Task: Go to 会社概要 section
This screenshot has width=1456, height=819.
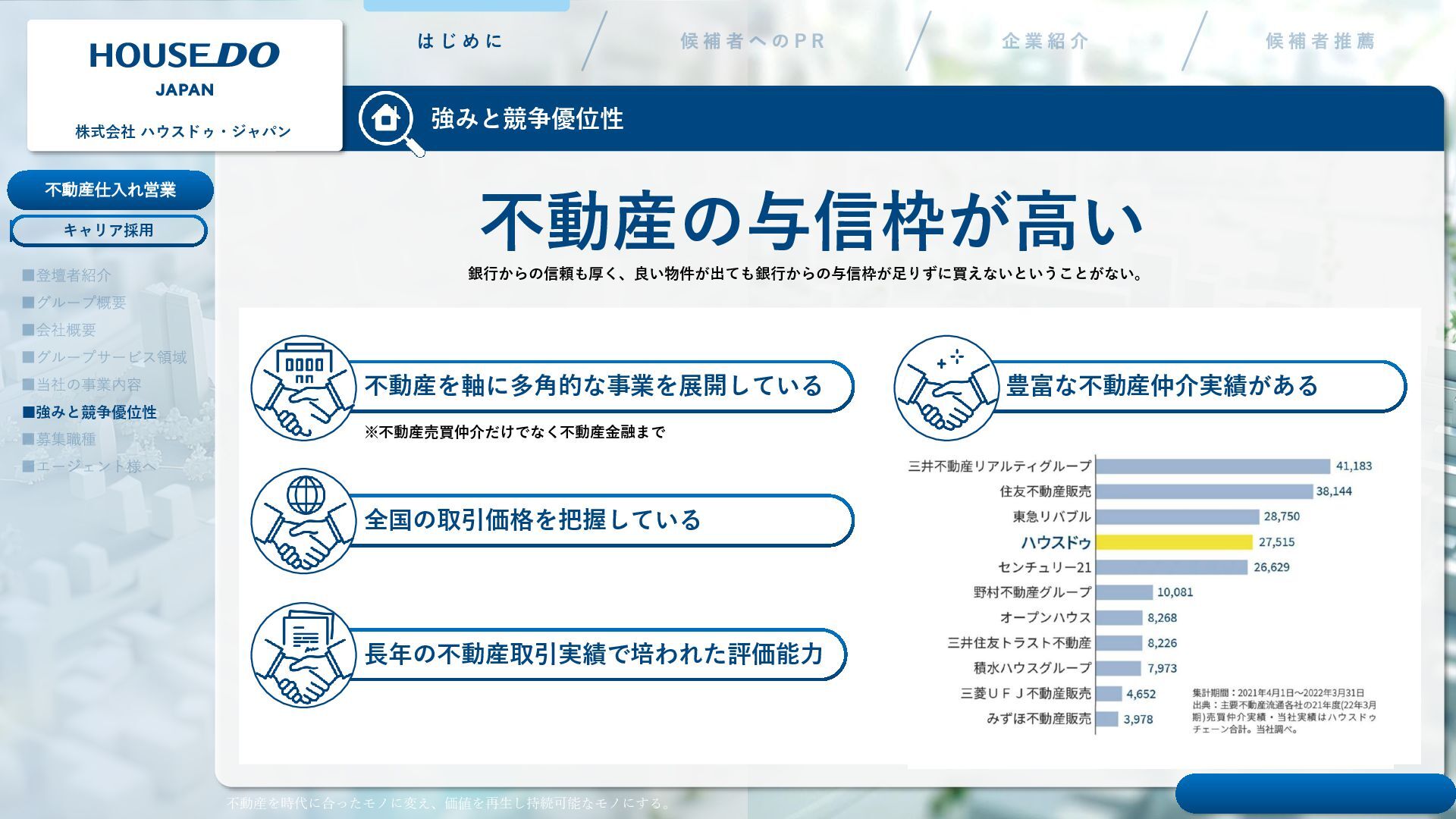Action: coord(59,330)
